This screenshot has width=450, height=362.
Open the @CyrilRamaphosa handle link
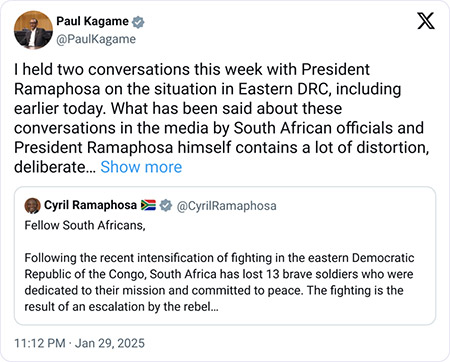point(226,206)
